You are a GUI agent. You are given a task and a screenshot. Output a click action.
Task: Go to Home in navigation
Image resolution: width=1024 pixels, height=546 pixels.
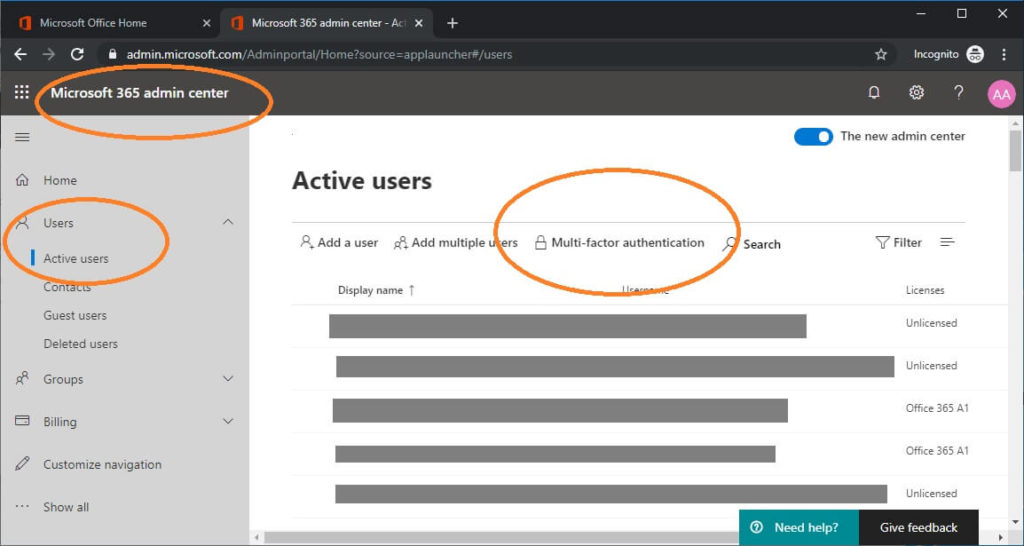coord(60,180)
